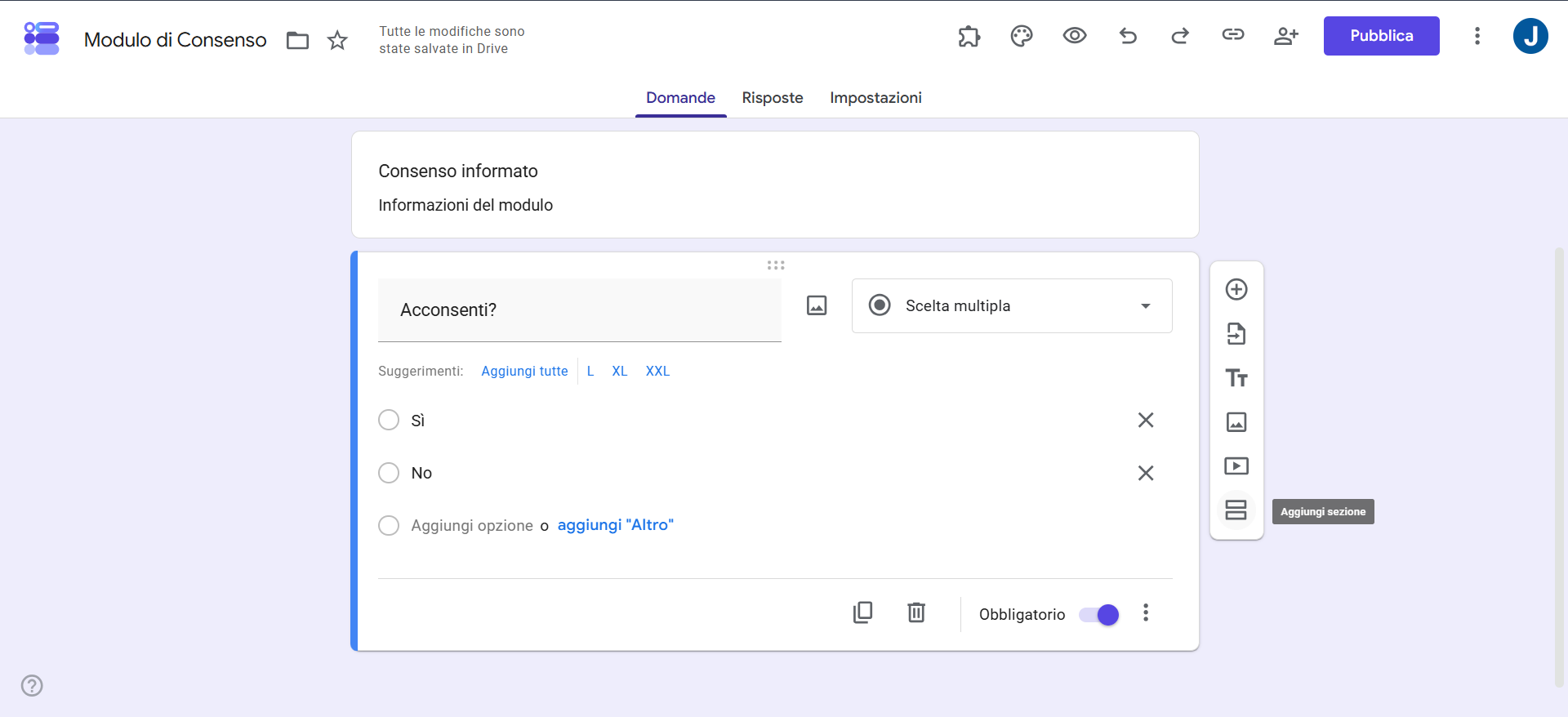Remove the No option
The width and height of the screenshot is (1568, 717).
(1146, 473)
